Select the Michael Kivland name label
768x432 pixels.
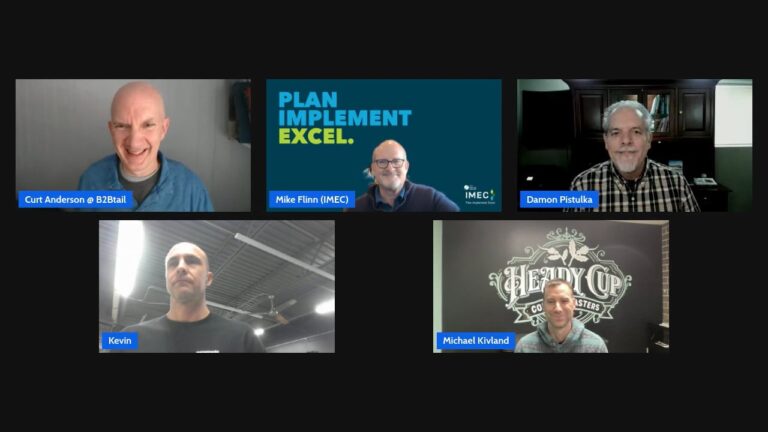coord(476,340)
